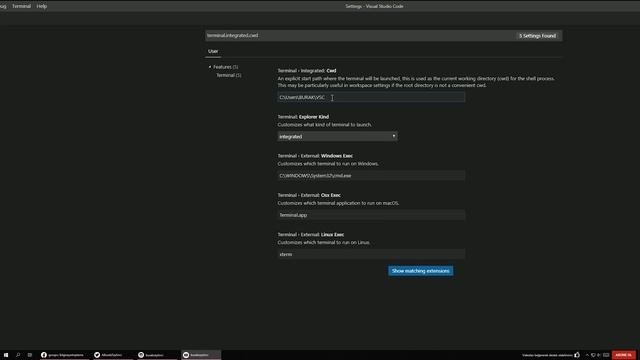This screenshot has height=360, width=640.
Task: Show hidden system tray icons
Action: coord(587,355)
